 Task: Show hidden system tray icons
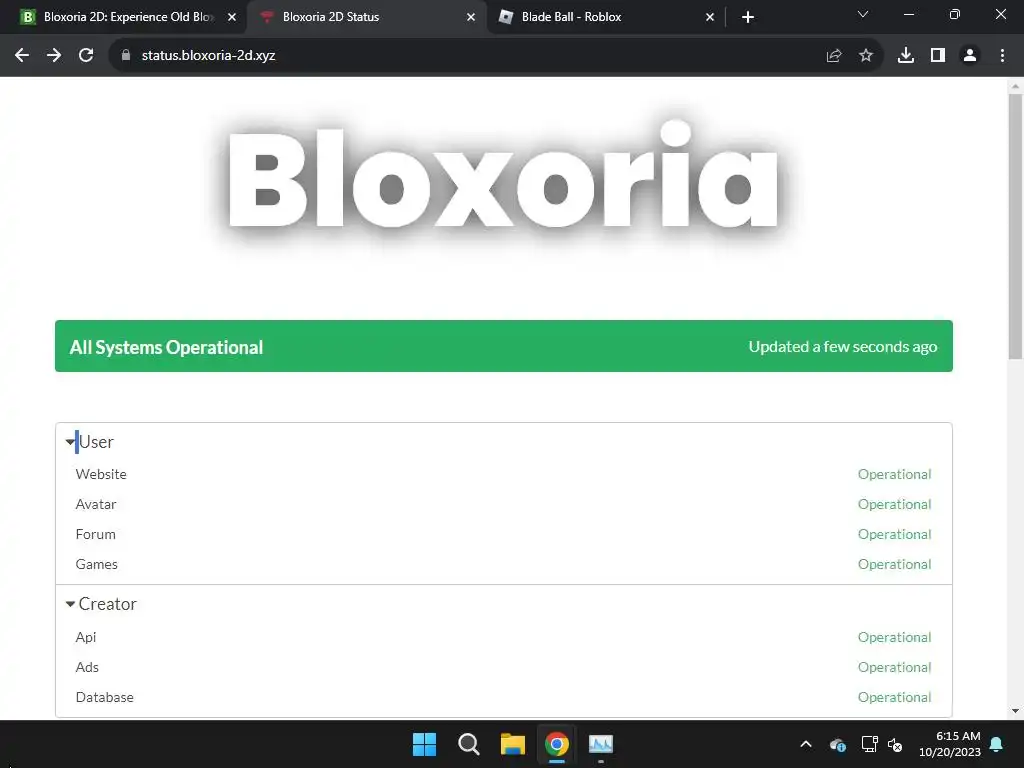(x=806, y=744)
